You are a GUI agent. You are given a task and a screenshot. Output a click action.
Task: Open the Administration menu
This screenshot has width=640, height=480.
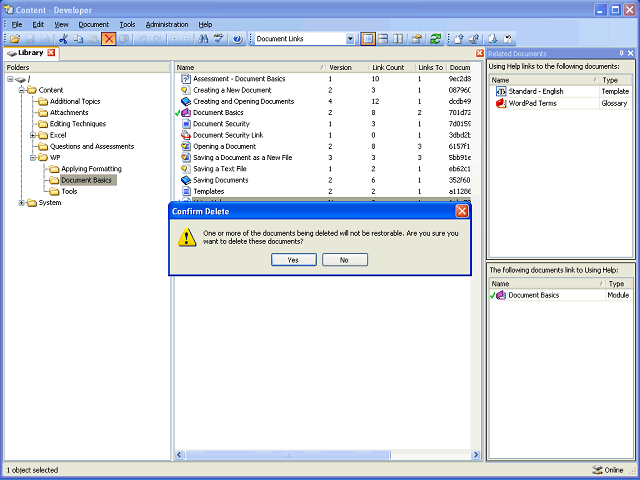pos(167,24)
